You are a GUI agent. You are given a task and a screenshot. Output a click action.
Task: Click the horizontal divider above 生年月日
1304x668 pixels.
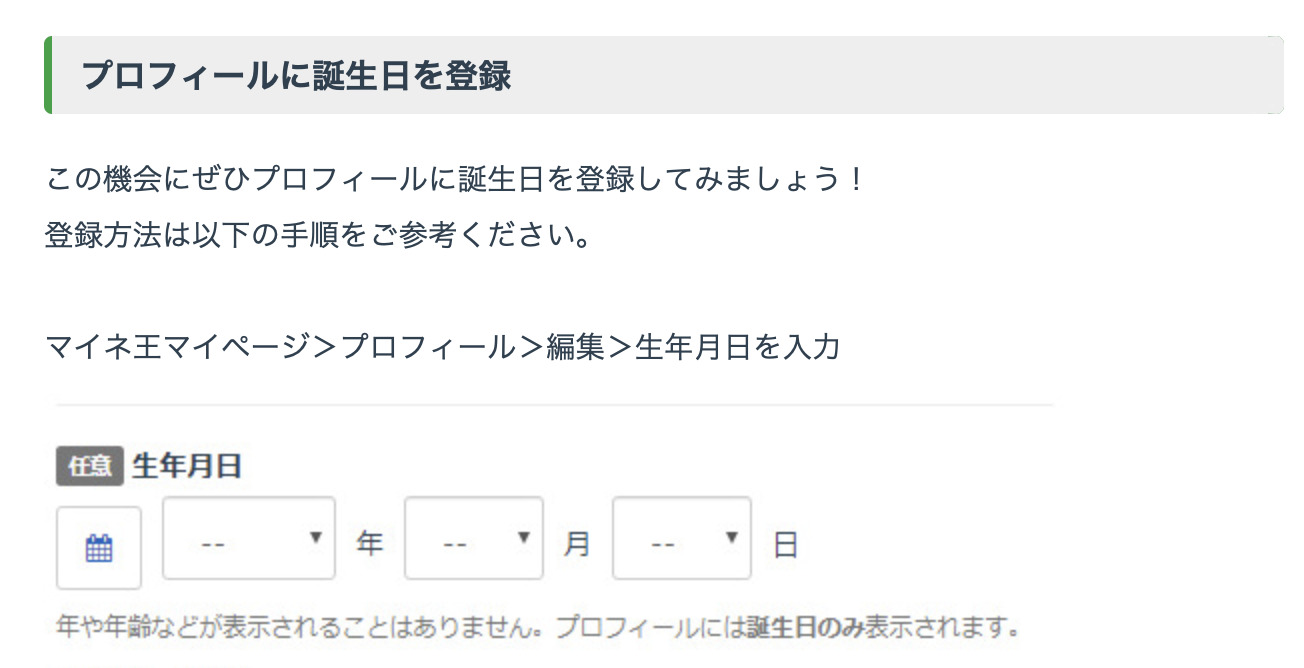555,405
